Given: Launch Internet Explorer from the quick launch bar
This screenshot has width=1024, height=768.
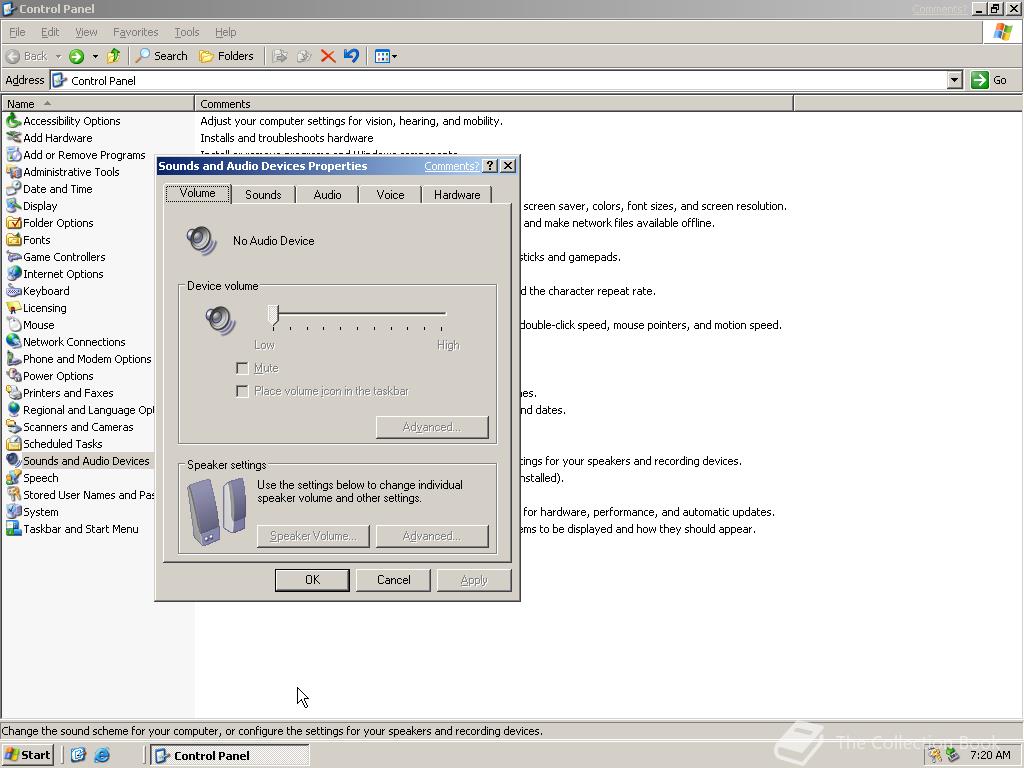Looking at the screenshot, I should click(102, 755).
